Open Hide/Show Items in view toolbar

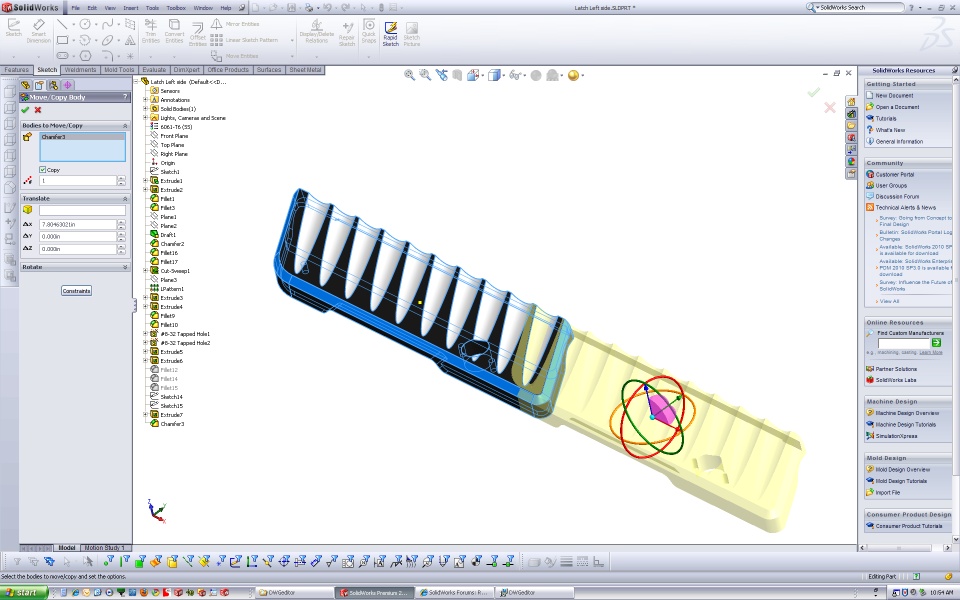pyautogui.click(x=514, y=75)
